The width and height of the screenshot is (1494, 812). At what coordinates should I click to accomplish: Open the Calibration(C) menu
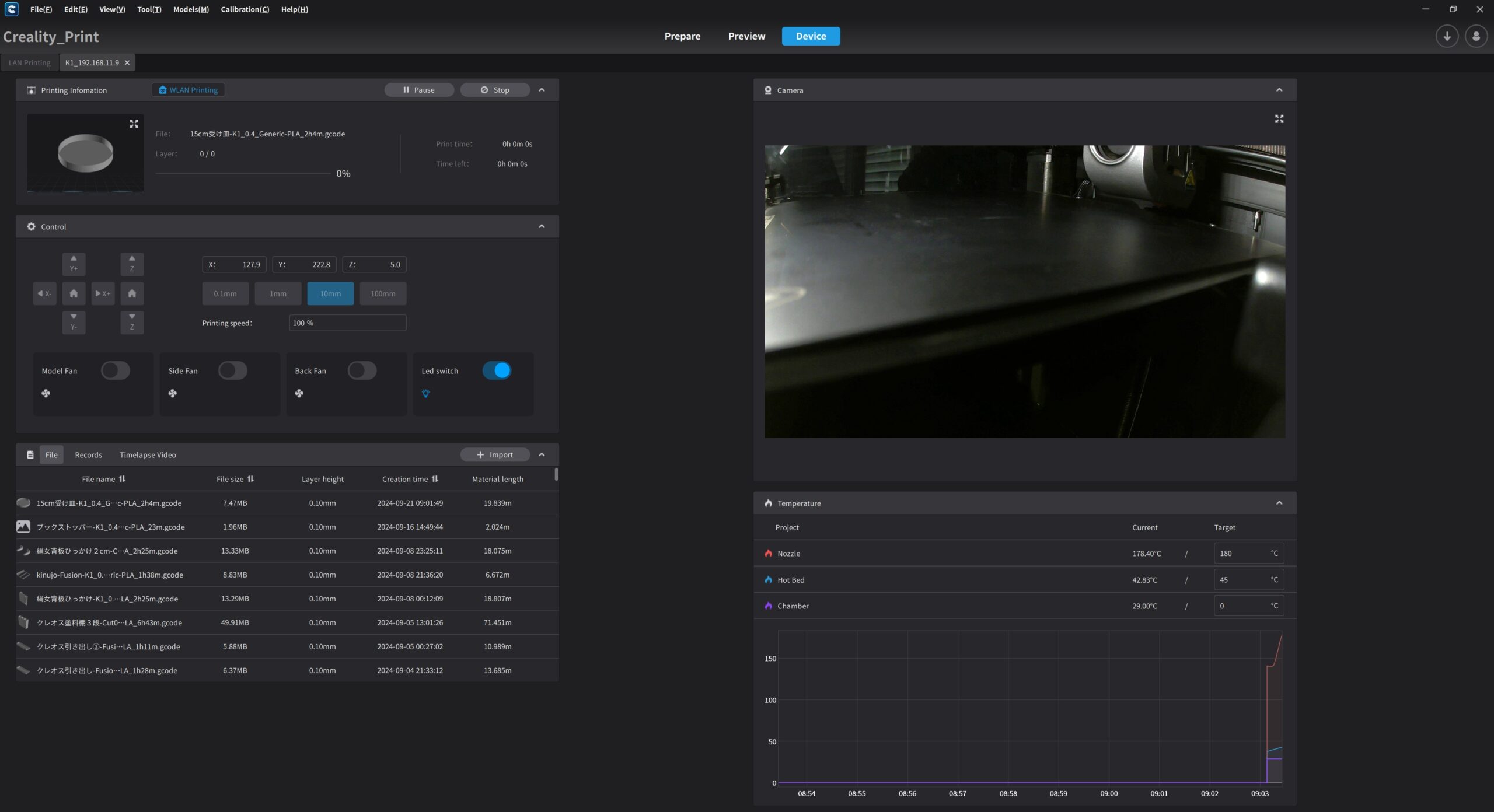245,9
